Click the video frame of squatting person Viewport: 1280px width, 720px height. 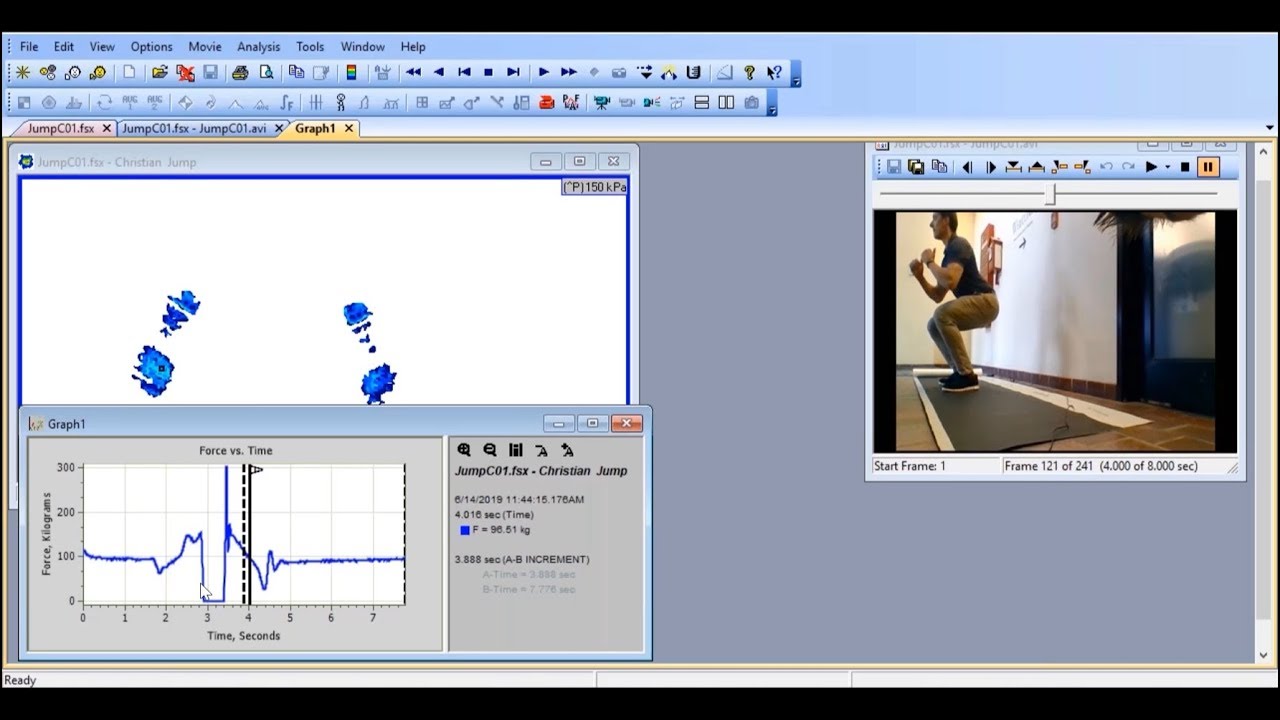pos(1055,331)
